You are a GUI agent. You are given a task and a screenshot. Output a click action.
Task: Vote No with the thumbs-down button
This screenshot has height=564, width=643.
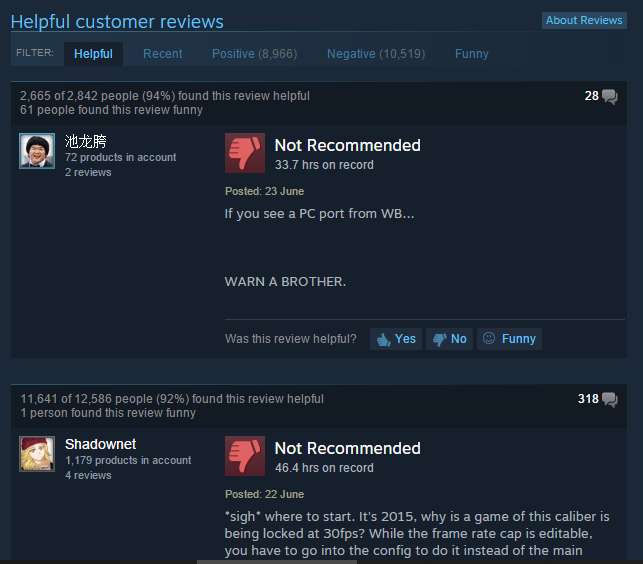click(x=449, y=339)
